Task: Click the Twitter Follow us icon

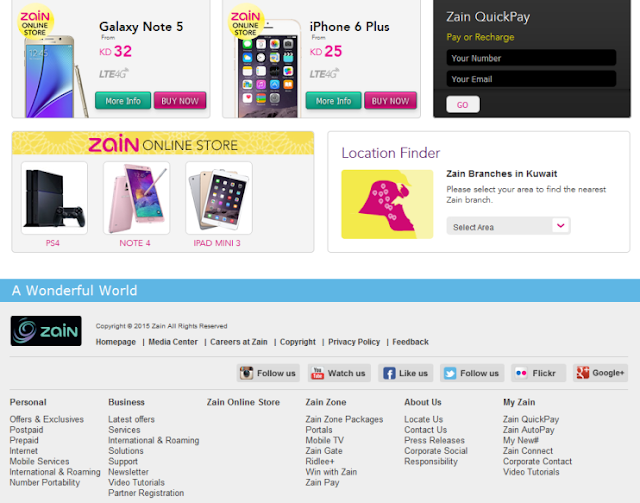Action: (450, 373)
